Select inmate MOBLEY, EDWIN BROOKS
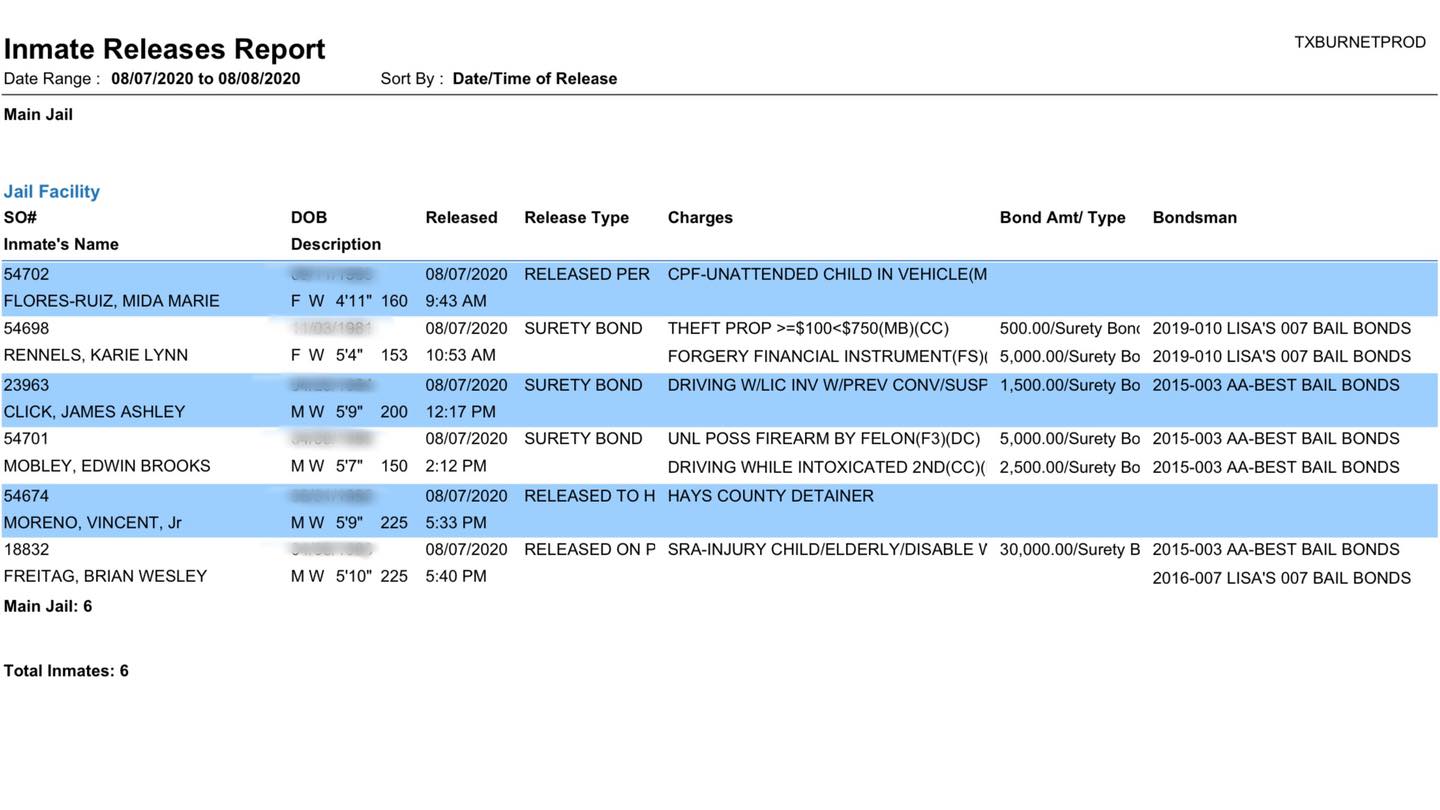Viewport: 1440px width, 810px height. point(107,467)
